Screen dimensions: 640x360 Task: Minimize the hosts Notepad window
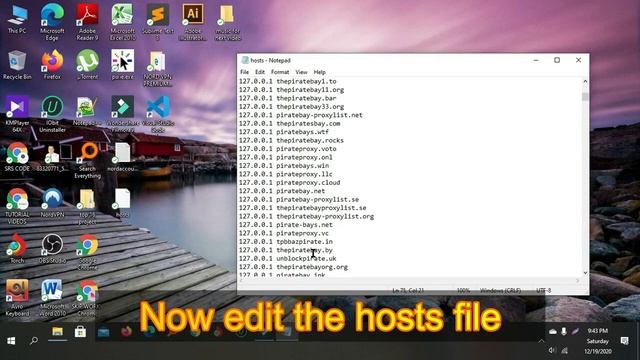(x=536, y=60)
